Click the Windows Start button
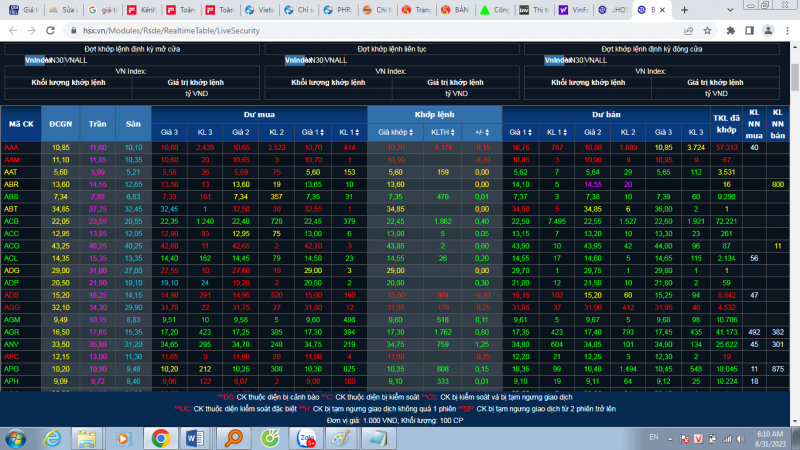Screen dimensions: 800x450 pyautogui.click(x=15, y=438)
